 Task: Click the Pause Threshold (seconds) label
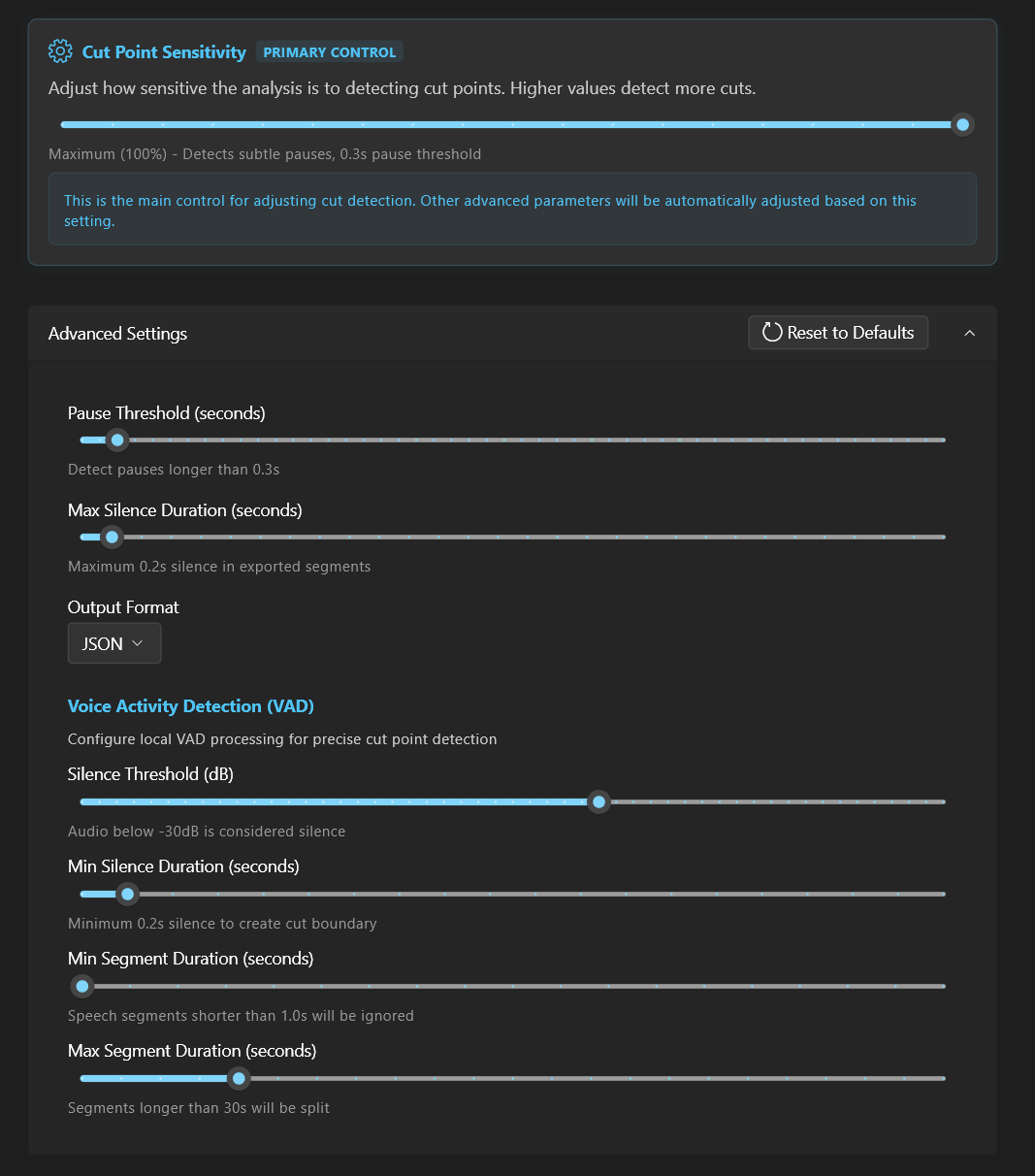coord(166,413)
